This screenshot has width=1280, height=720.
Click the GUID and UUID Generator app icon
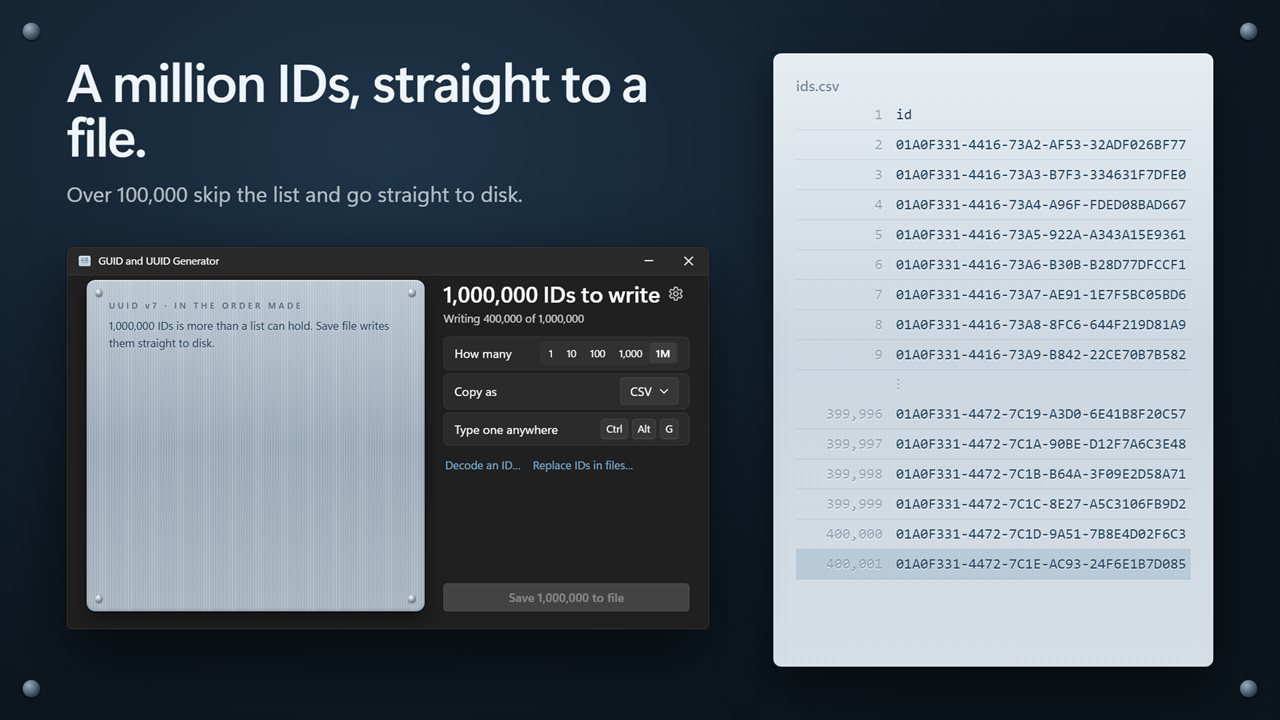(84, 261)
